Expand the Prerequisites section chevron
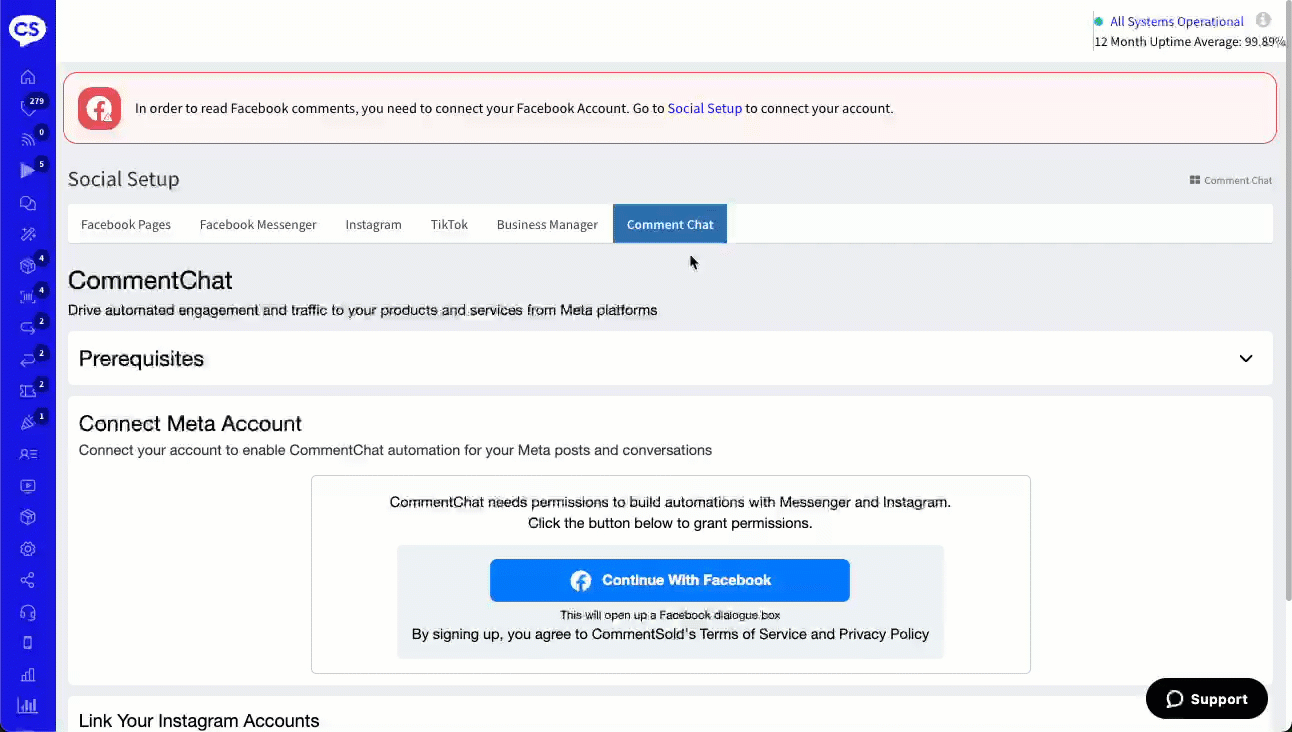The height and width of the screenshot is (732, 1292). click(1245, 358)
